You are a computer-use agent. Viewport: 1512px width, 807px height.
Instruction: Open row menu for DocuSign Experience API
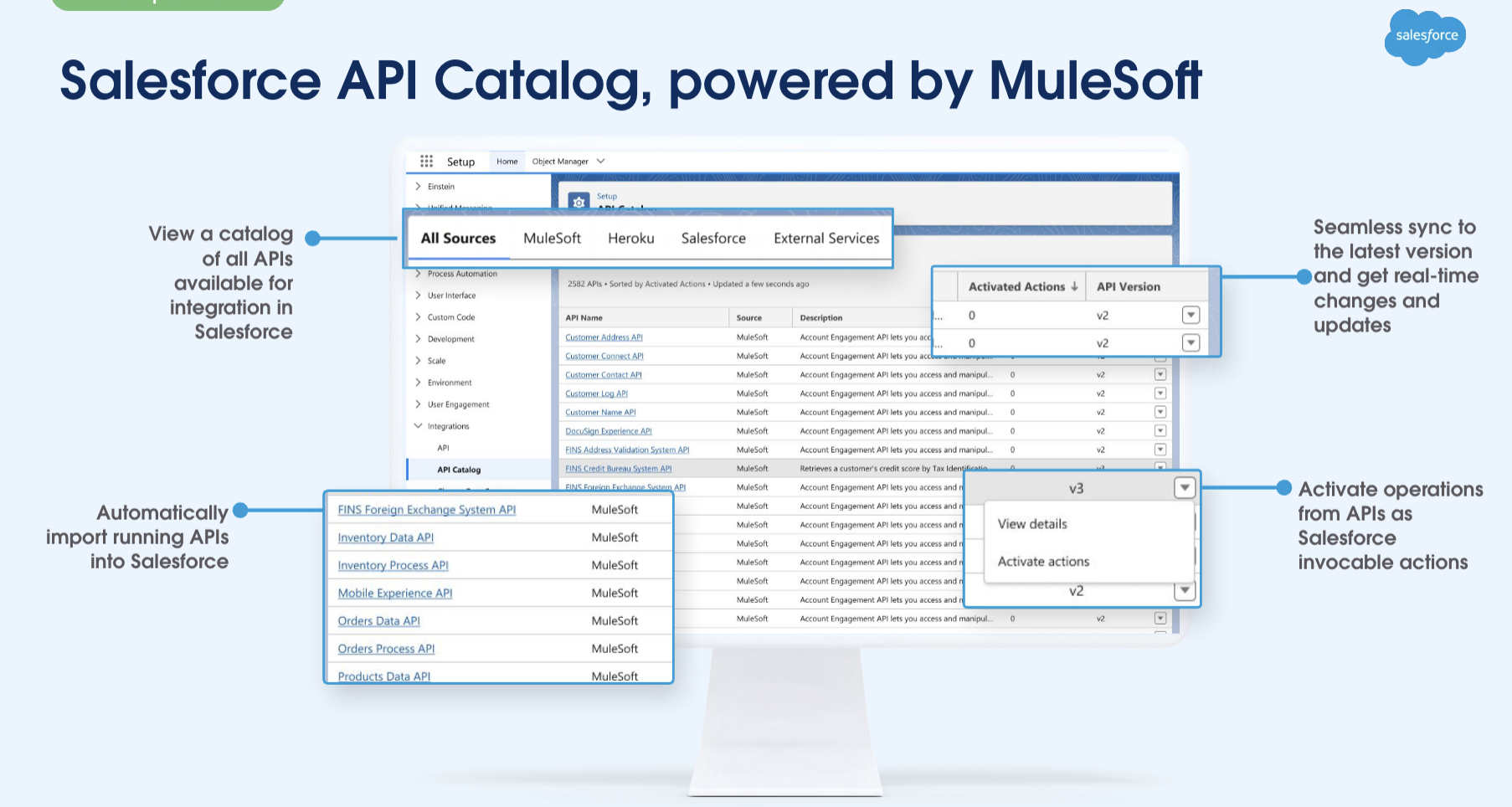click(1160, 430)
